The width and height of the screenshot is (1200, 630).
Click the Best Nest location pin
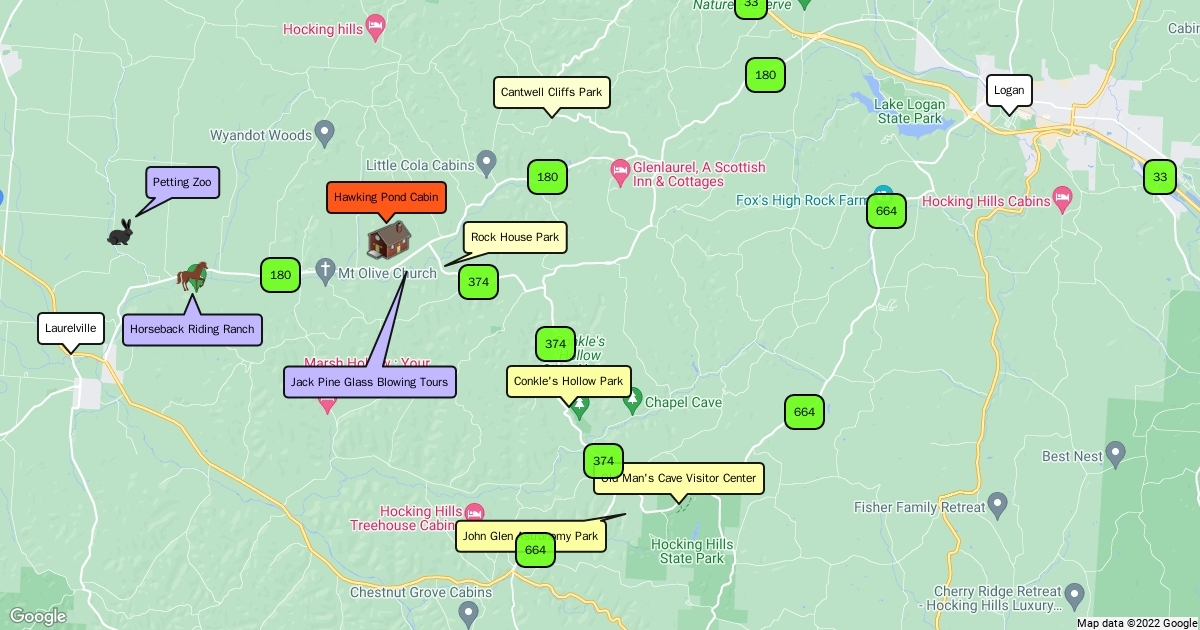[x=1116, y=454]
